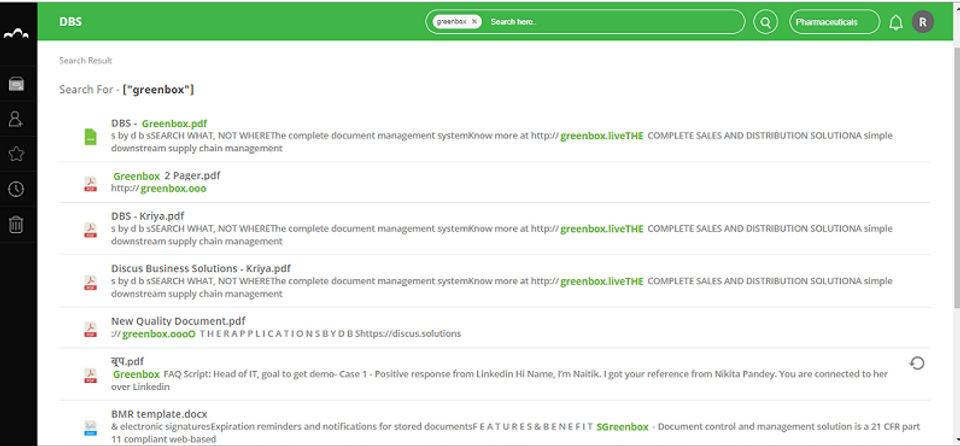Viewport: 960px width, 446px height.
Task: Open Discus Business Solutions - Kriya.pdf
Action: pos(201,268)
